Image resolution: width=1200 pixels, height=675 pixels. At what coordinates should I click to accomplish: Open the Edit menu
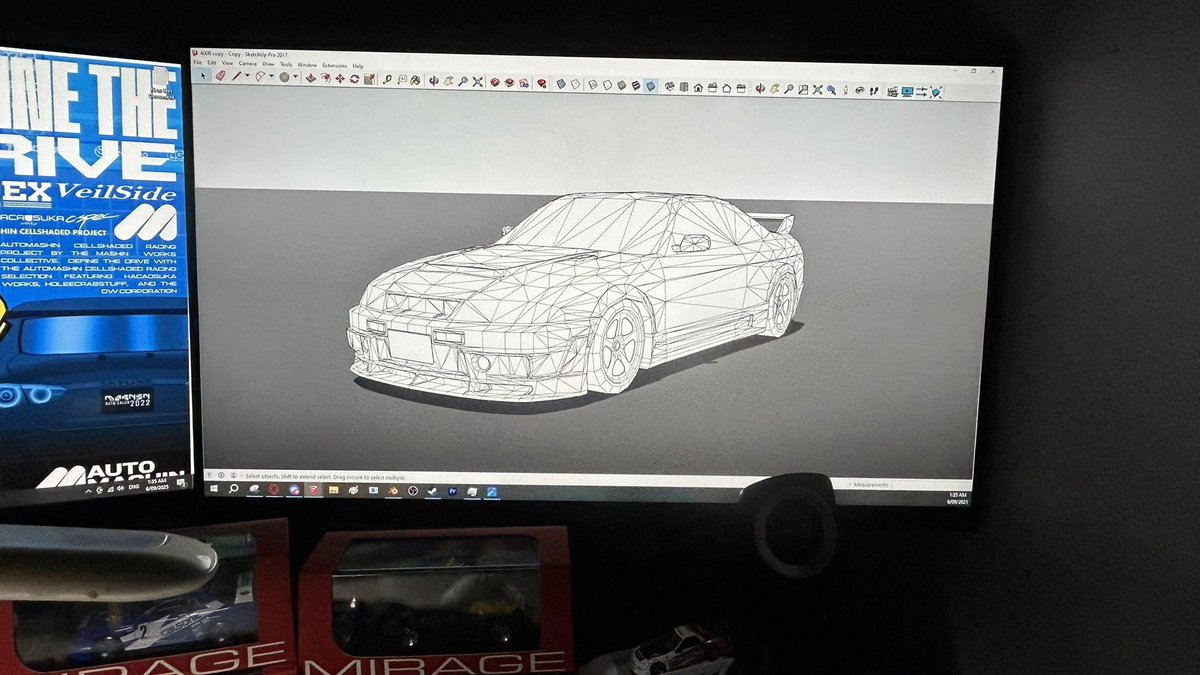[211, 62]
